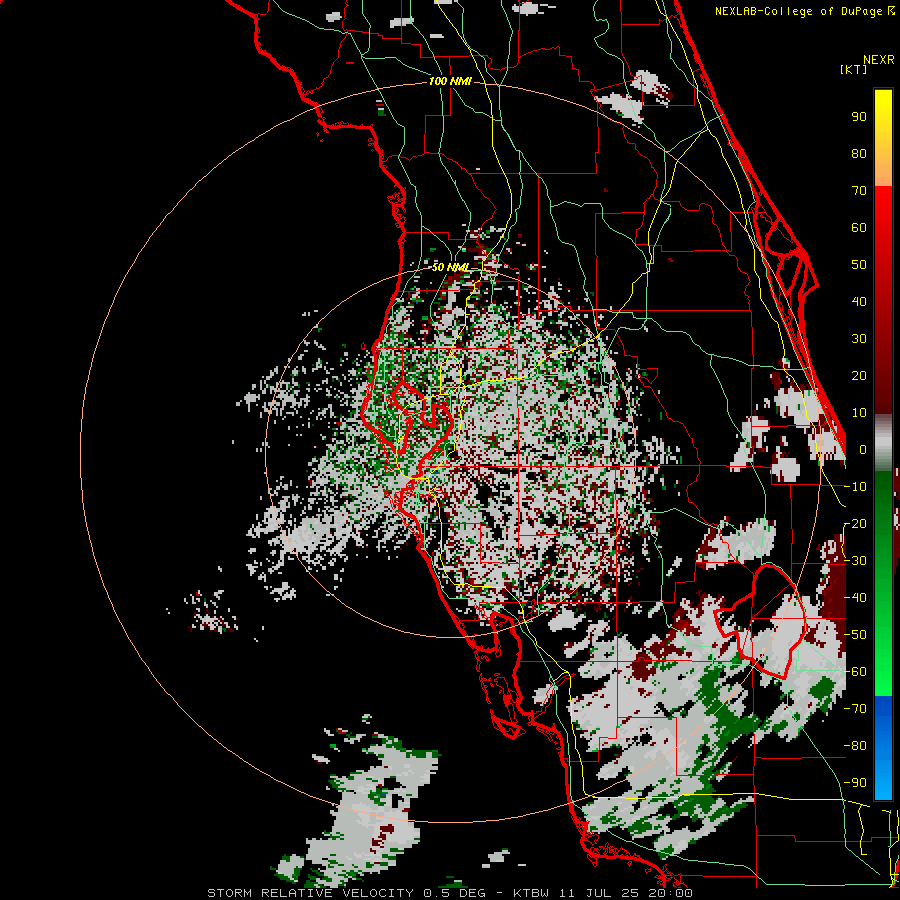900x900 pixels.
Task: Click the 0.5 DEG elevation text in caption
Action: pos(454,893)
